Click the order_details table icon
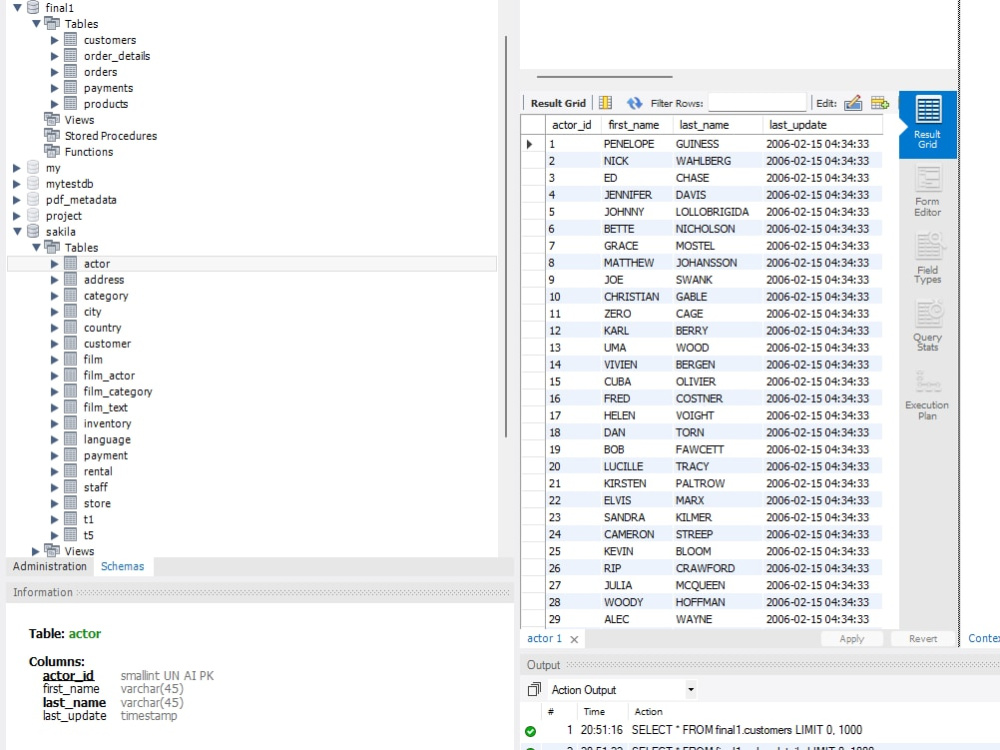The height and width of the screenshot is (750, 1000). pos(71,55)
